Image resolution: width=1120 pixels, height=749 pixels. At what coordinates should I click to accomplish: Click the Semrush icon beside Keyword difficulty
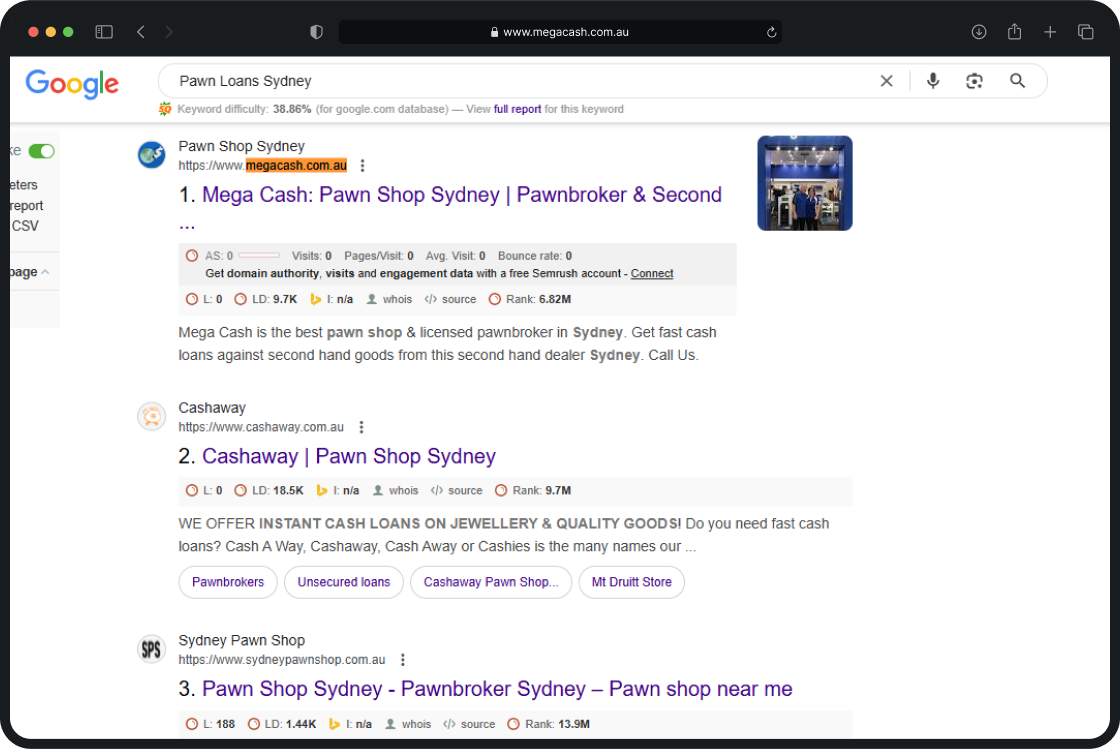coord(165,109)
